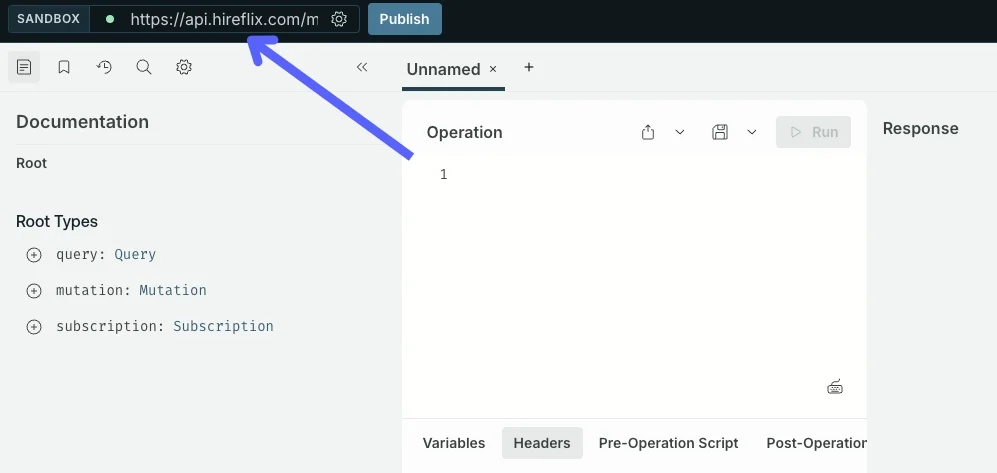Collapse the sidebar with double chevron
Viewport: 997px width, 473px height.
tap(362, 67)
